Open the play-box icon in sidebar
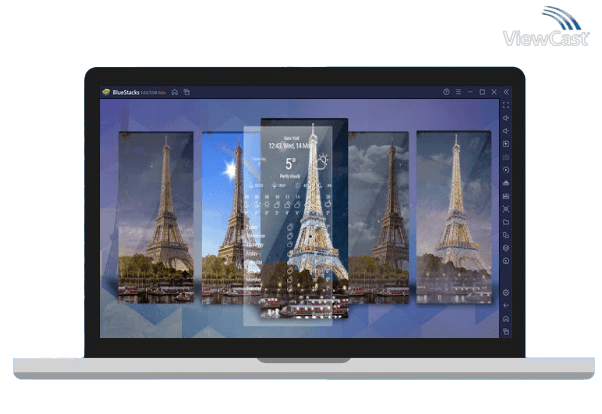Image resolution: width=602 pixels, height=414 pixels. coord(506,144)
